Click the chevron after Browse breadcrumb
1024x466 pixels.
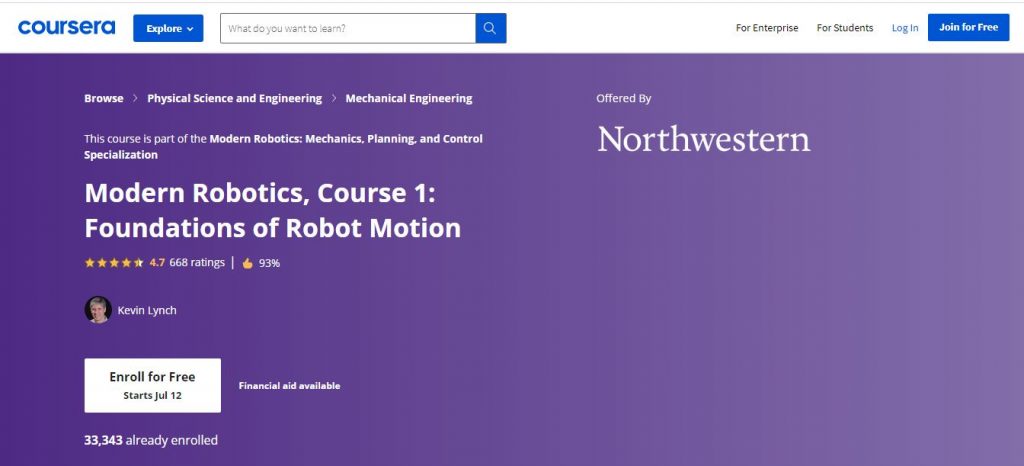[136, 99]
